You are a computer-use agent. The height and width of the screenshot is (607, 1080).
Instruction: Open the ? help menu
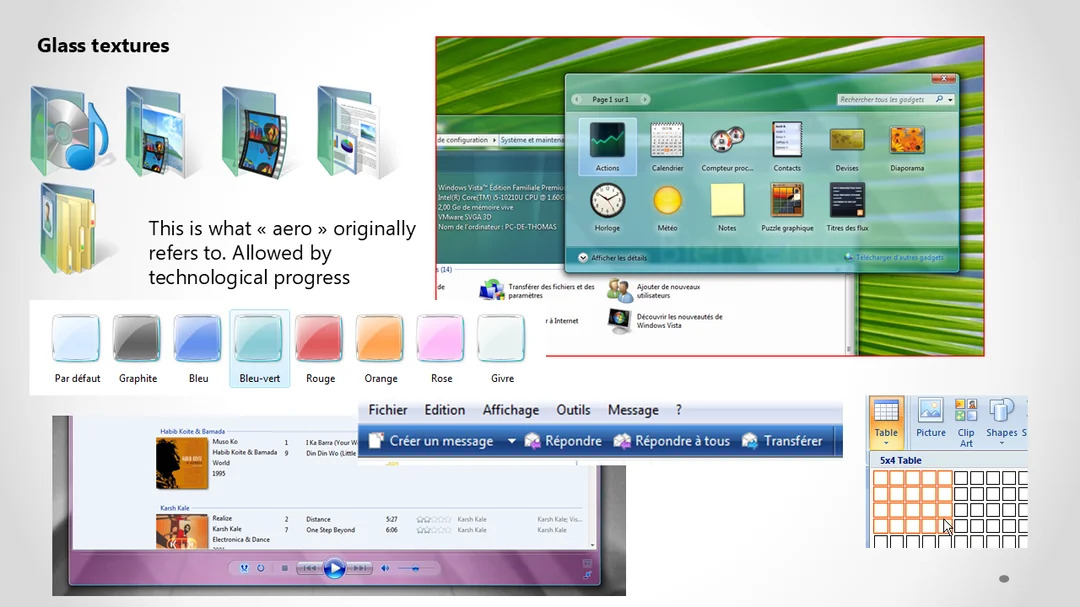coord(678,410)
